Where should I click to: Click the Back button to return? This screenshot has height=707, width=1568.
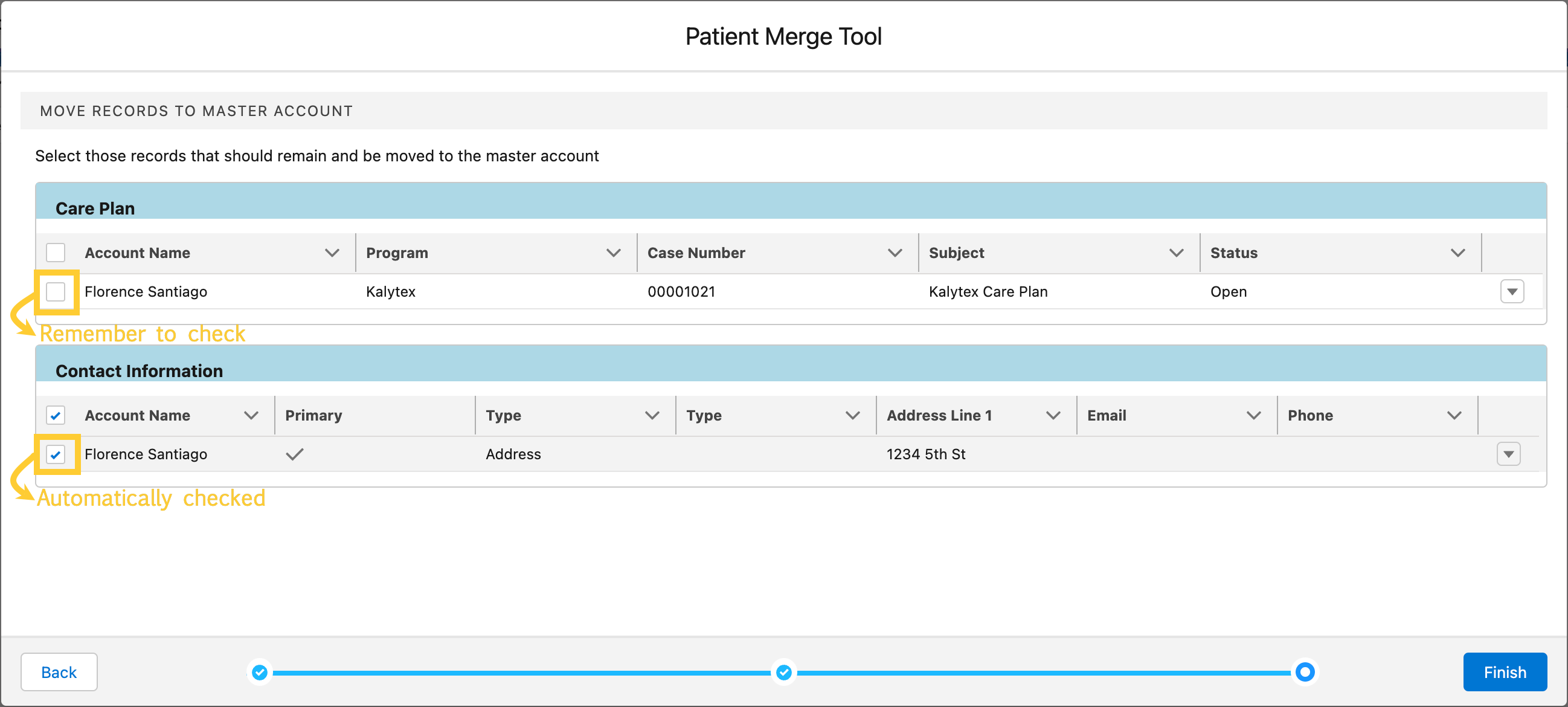pyautogui.click(x=59, y=672)
